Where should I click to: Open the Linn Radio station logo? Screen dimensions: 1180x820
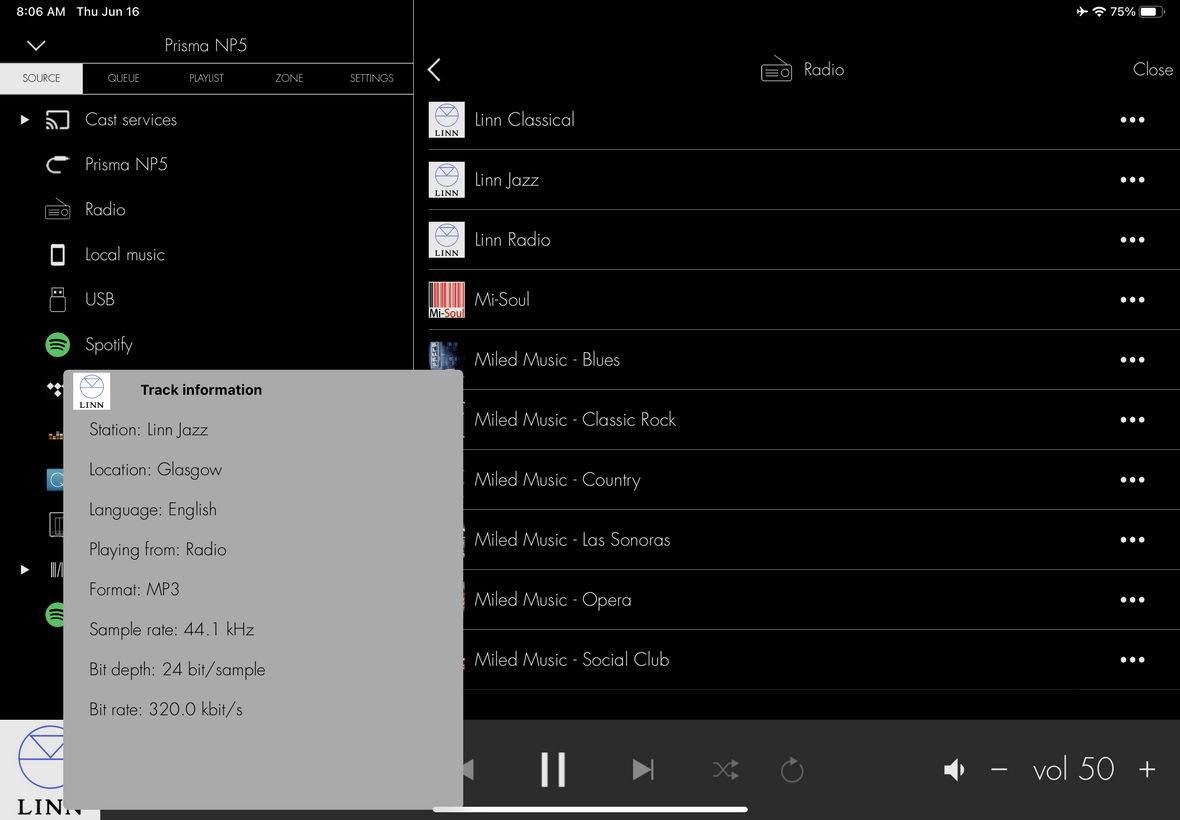point(446,239)
